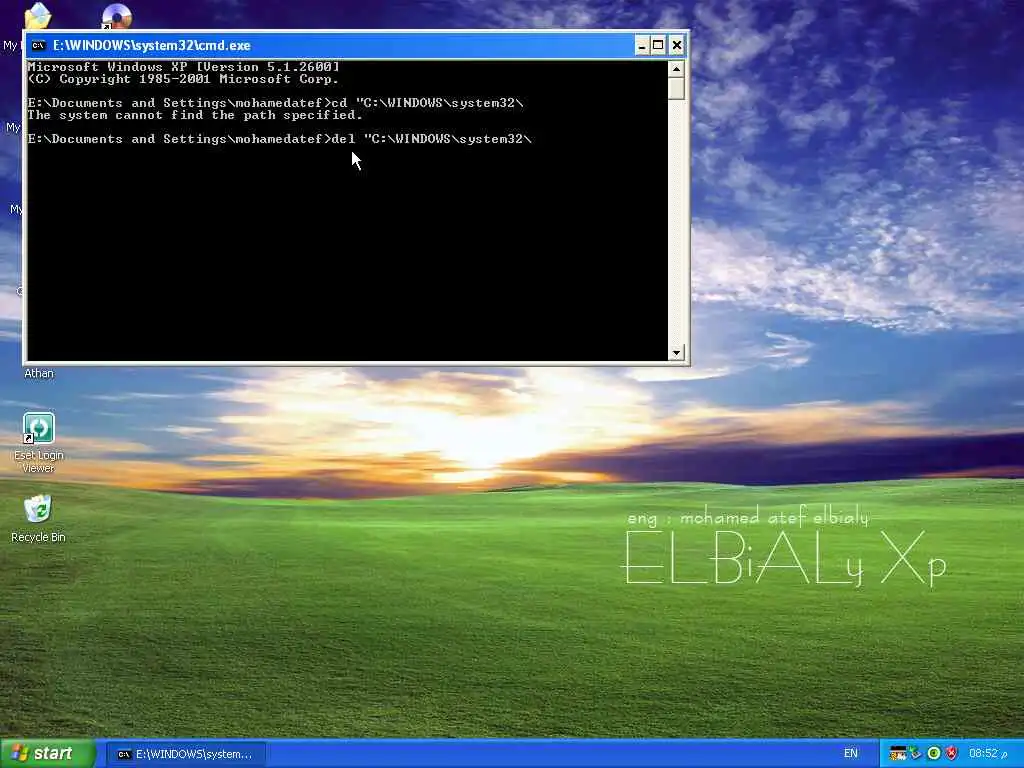
Task: Close the cmd.exe window
Action: pos(677,45)
